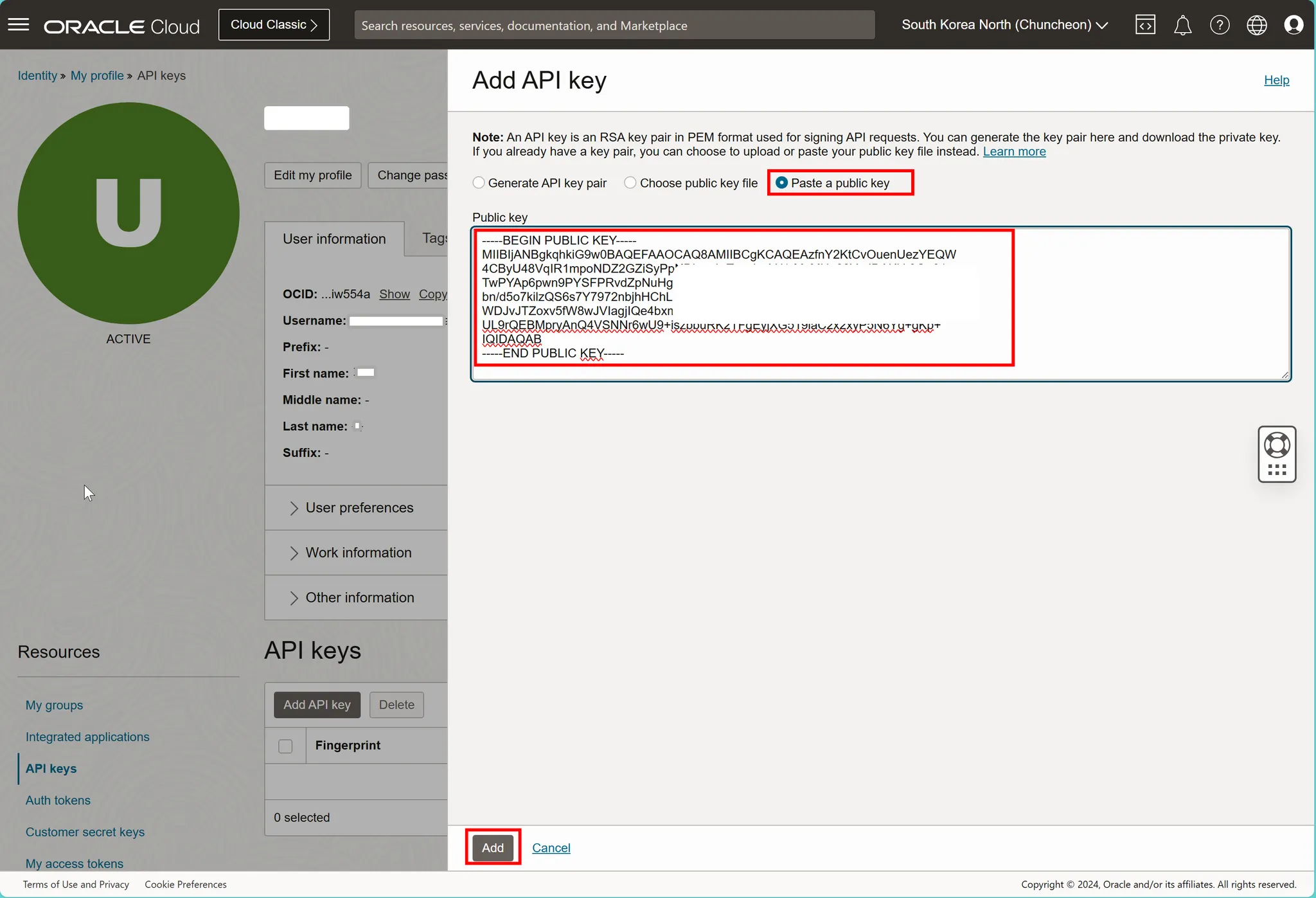Open the notifications bell

click(1182, 25)
